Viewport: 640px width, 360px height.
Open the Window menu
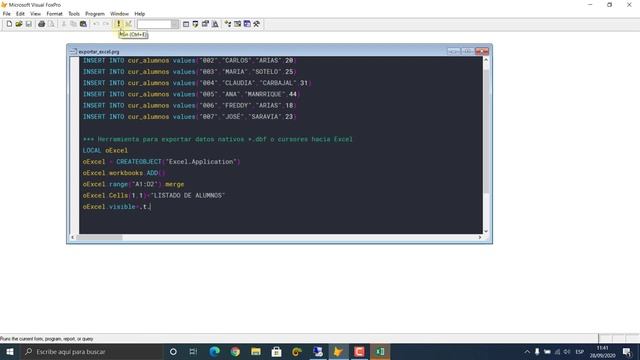click(x=119, y=14)
